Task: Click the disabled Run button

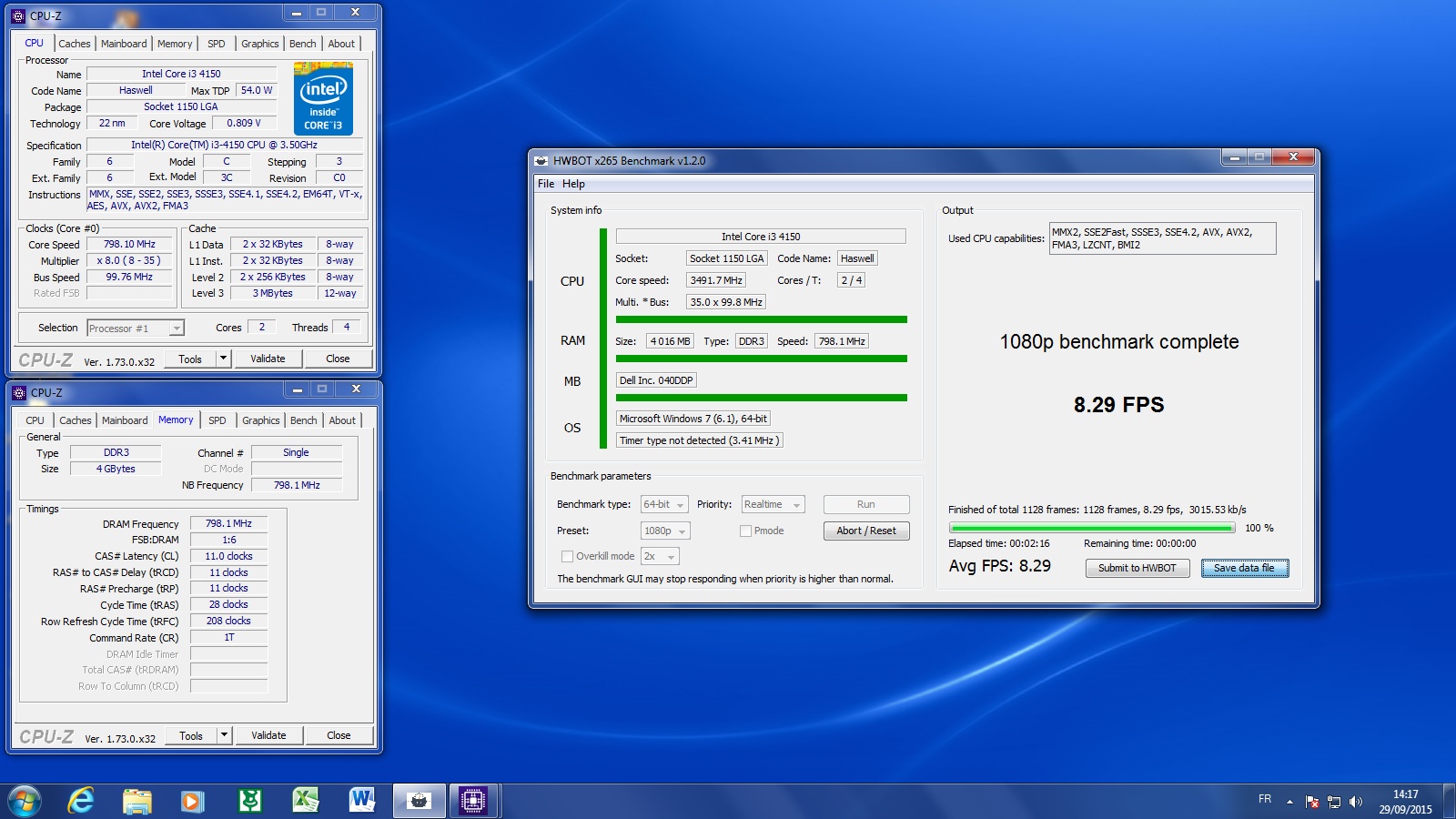Action: [x=866, y=505]
